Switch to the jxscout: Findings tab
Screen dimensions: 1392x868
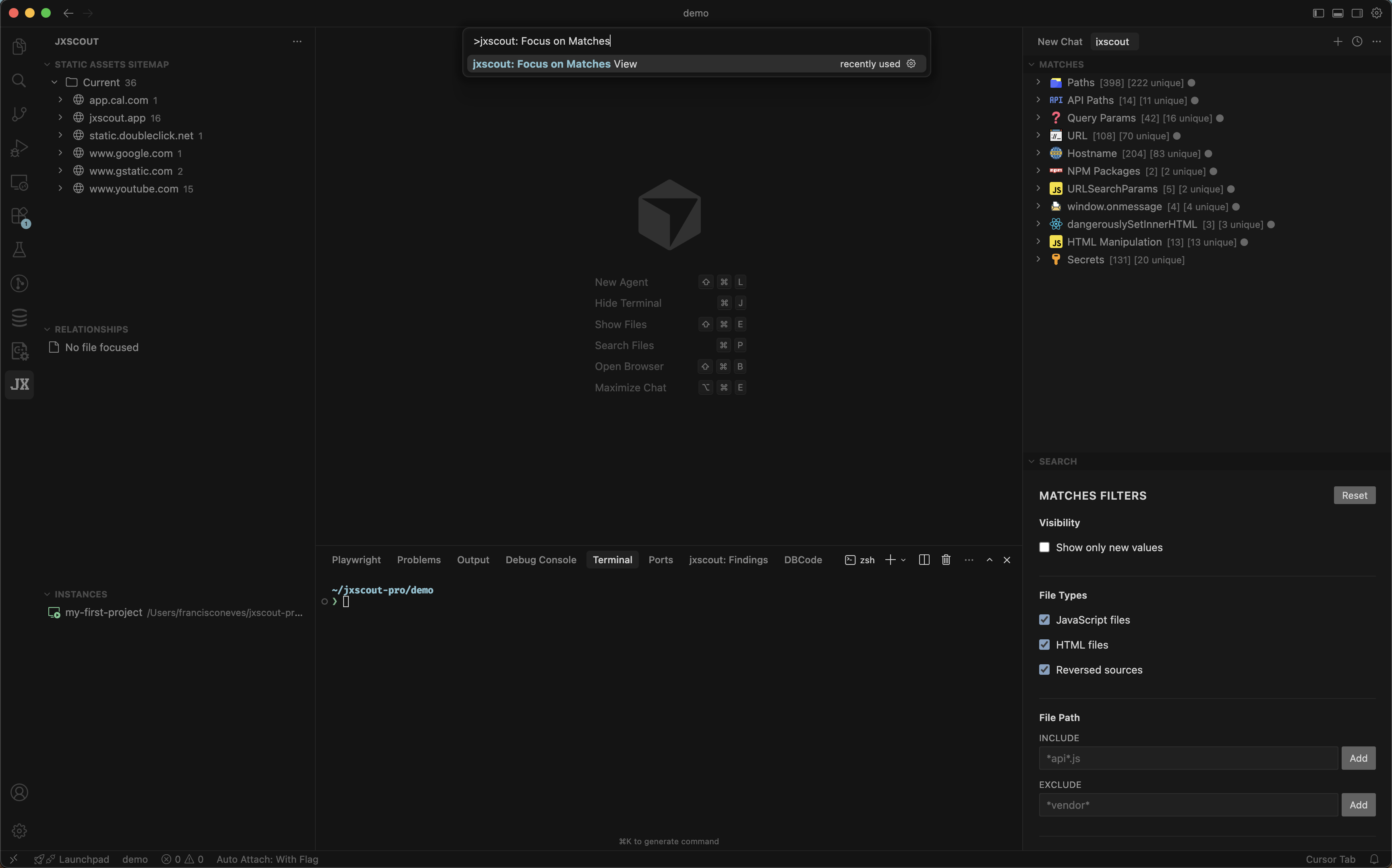[x=728, y=560]
